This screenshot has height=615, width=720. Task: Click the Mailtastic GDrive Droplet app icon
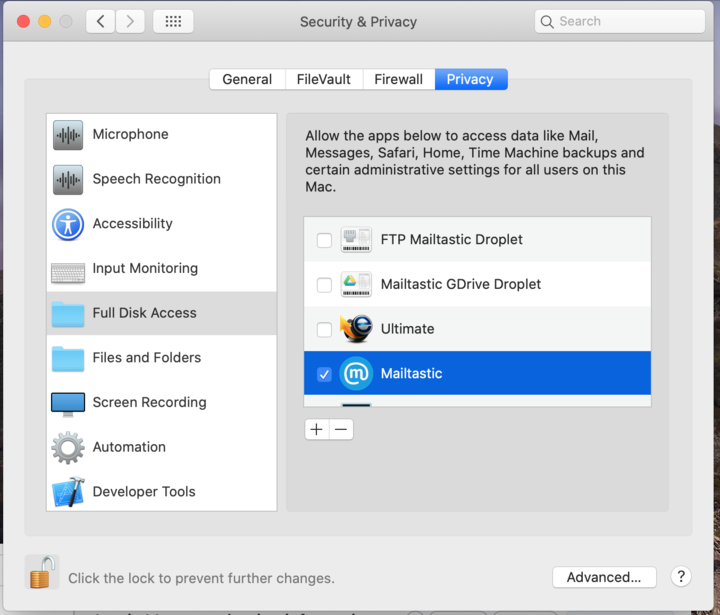(x=356, y=284)
